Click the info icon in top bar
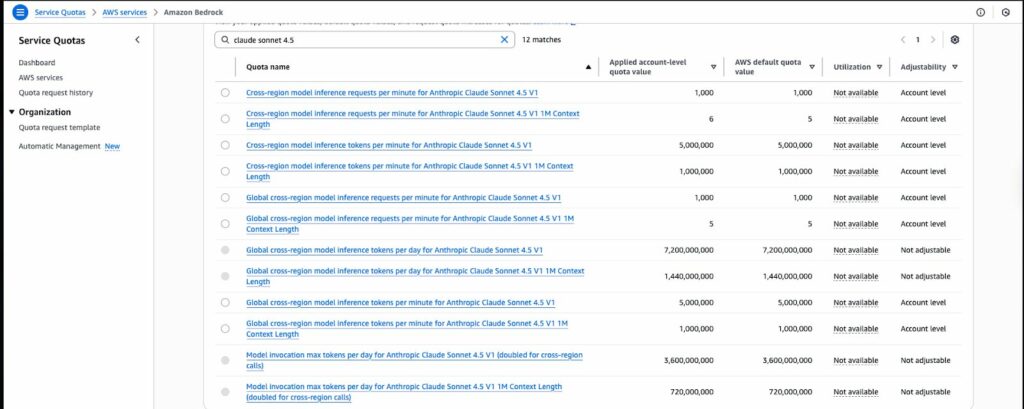1024x409 pixels. [980, 12]
